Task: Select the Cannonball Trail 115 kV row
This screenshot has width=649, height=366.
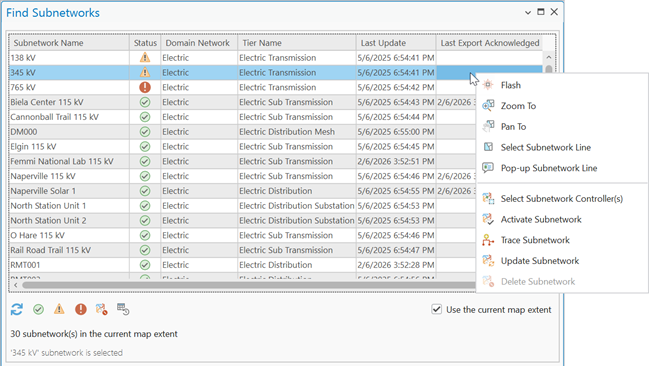Action: click(242, 117)
